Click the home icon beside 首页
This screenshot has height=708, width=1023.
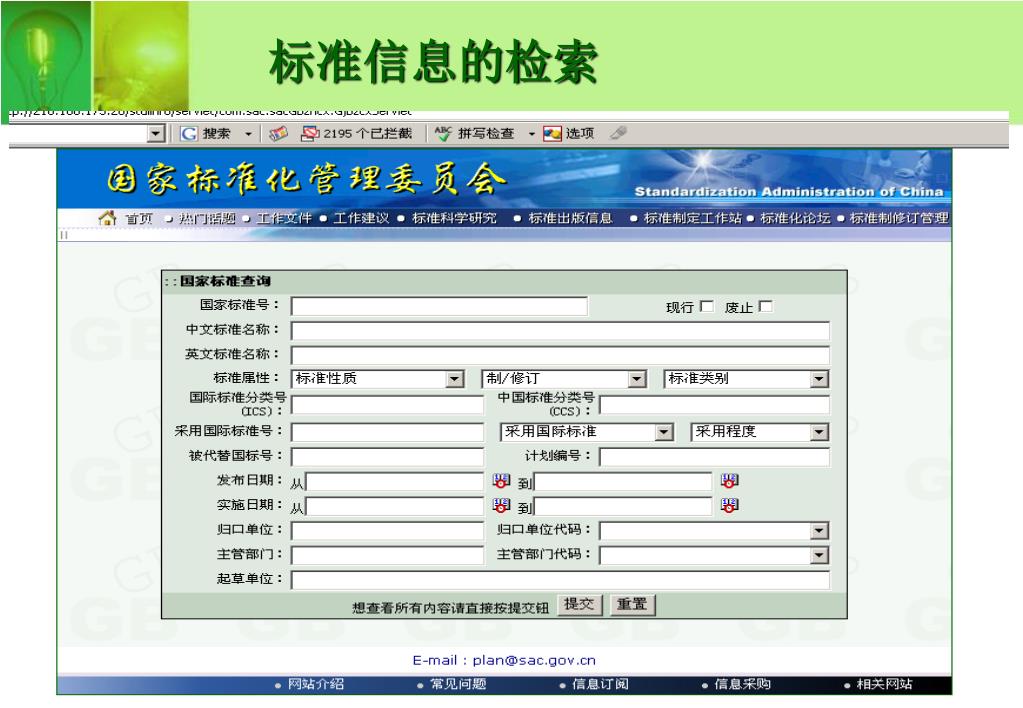click(x=107, y=218)
